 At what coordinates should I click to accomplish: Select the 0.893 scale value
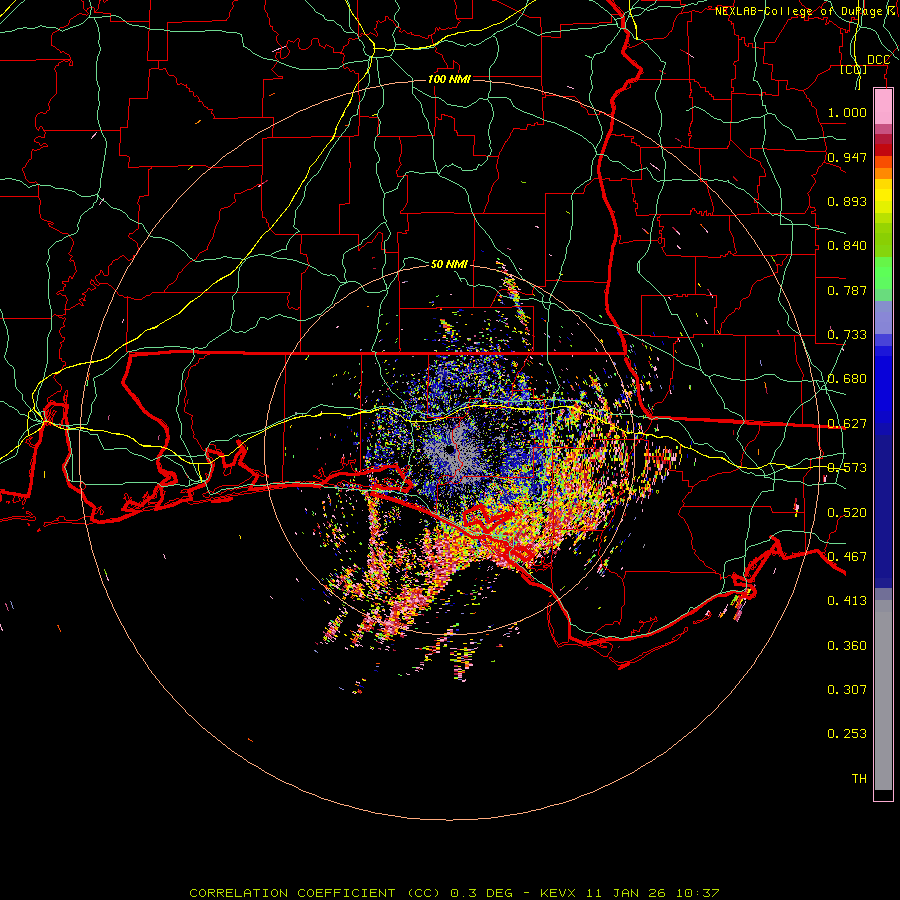(847, 201)
